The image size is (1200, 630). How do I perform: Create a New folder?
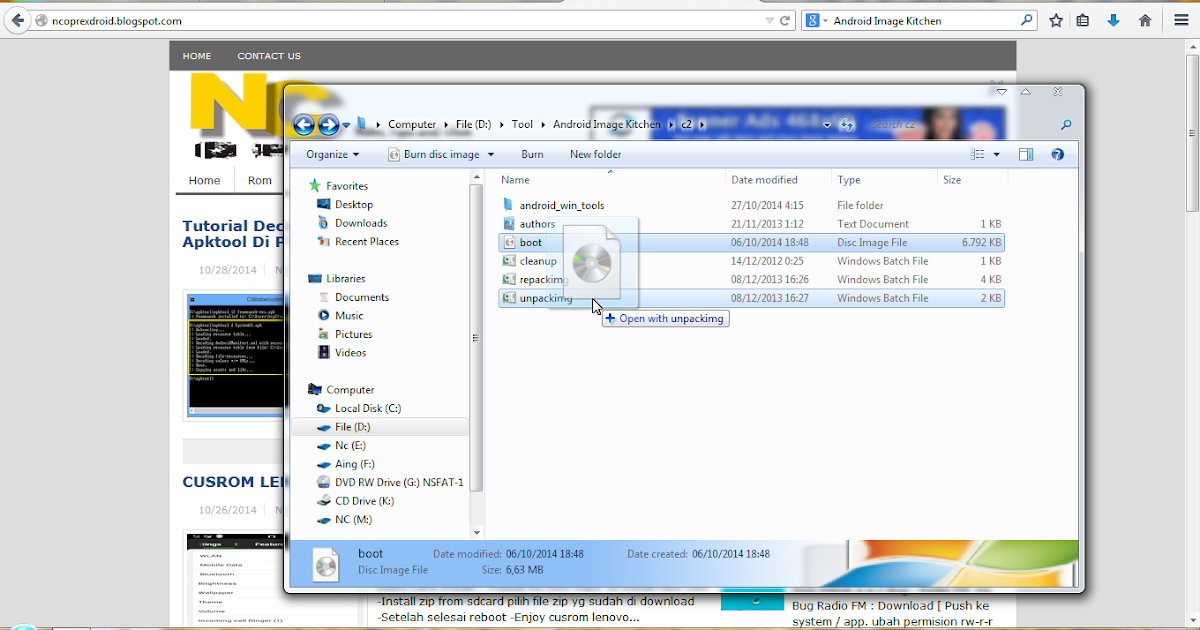[x=595, y=154]
